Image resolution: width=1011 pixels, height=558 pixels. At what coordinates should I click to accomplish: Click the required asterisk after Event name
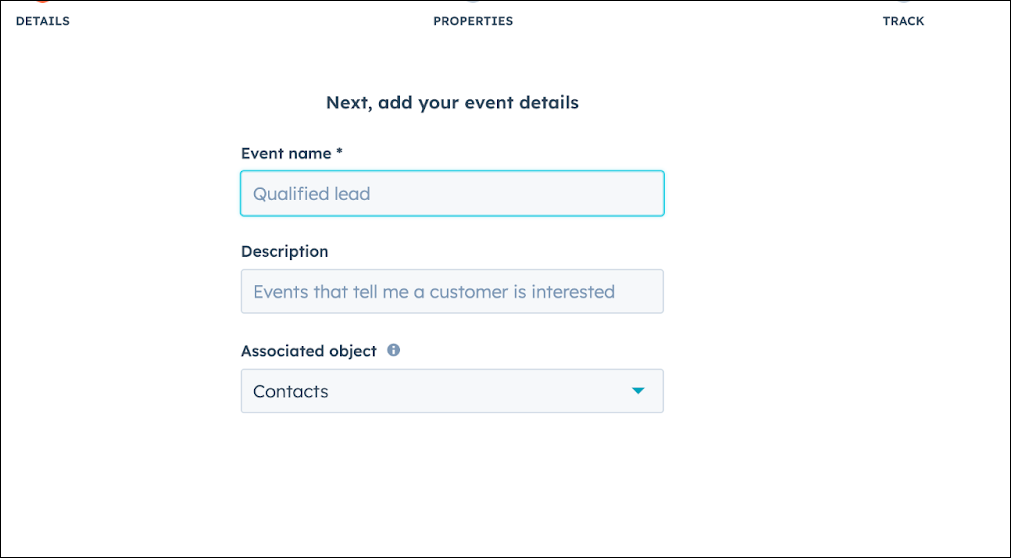pyautogui.click(x=339, y=153)
